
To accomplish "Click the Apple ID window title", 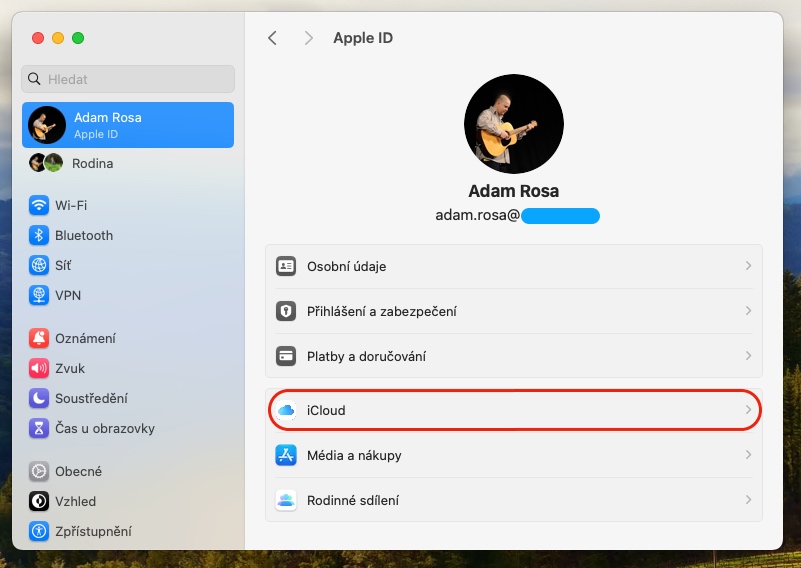I will coord(363,38).
